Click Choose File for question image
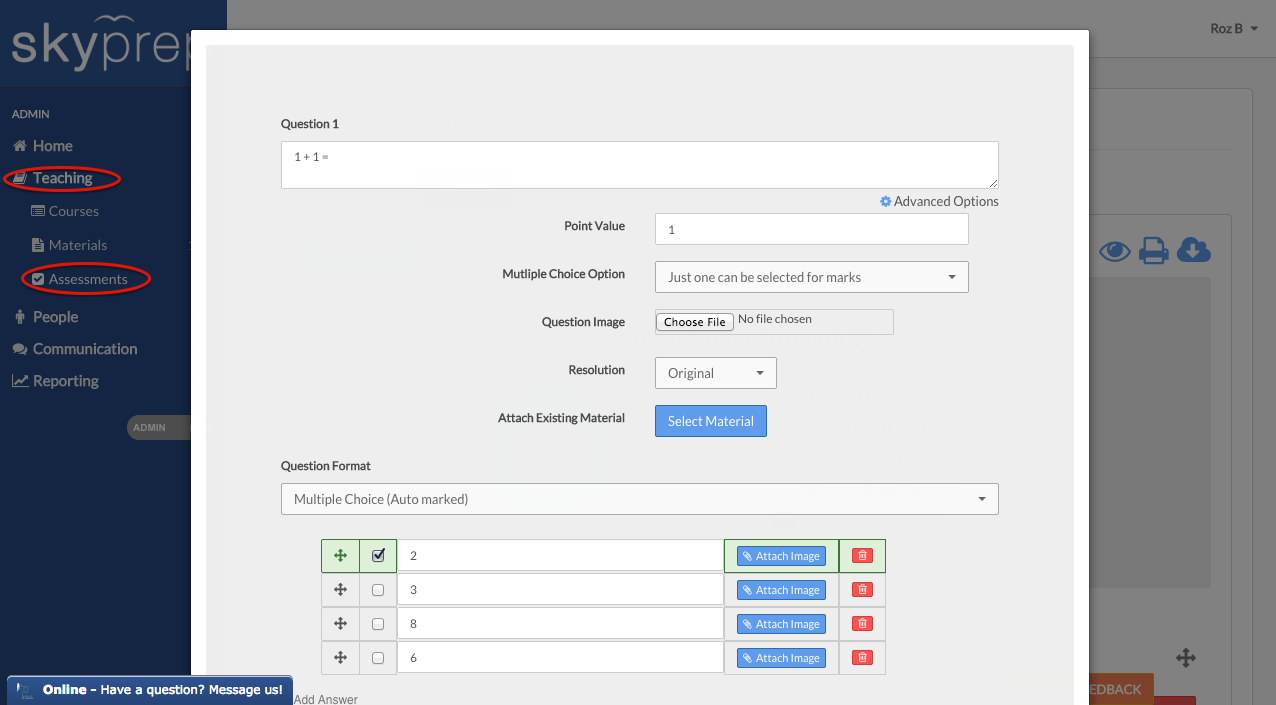Viewport: 1276px width, 705px height. pyautogui.click(x=695, y=322)
